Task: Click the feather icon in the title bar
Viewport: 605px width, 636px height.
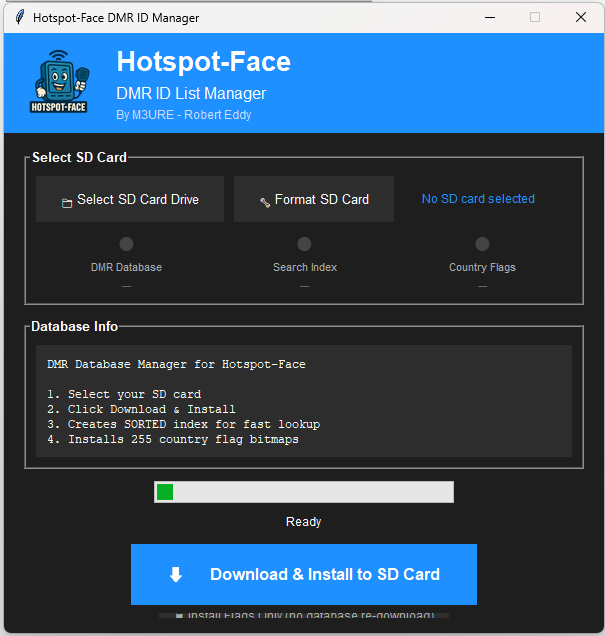Action: point(19,17)
